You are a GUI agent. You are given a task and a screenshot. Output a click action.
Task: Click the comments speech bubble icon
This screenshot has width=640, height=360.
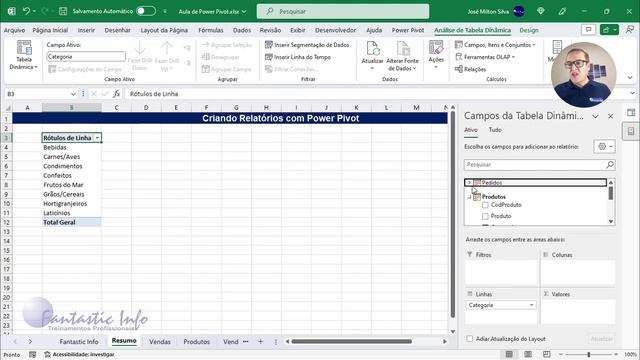(x=588, y=30)
